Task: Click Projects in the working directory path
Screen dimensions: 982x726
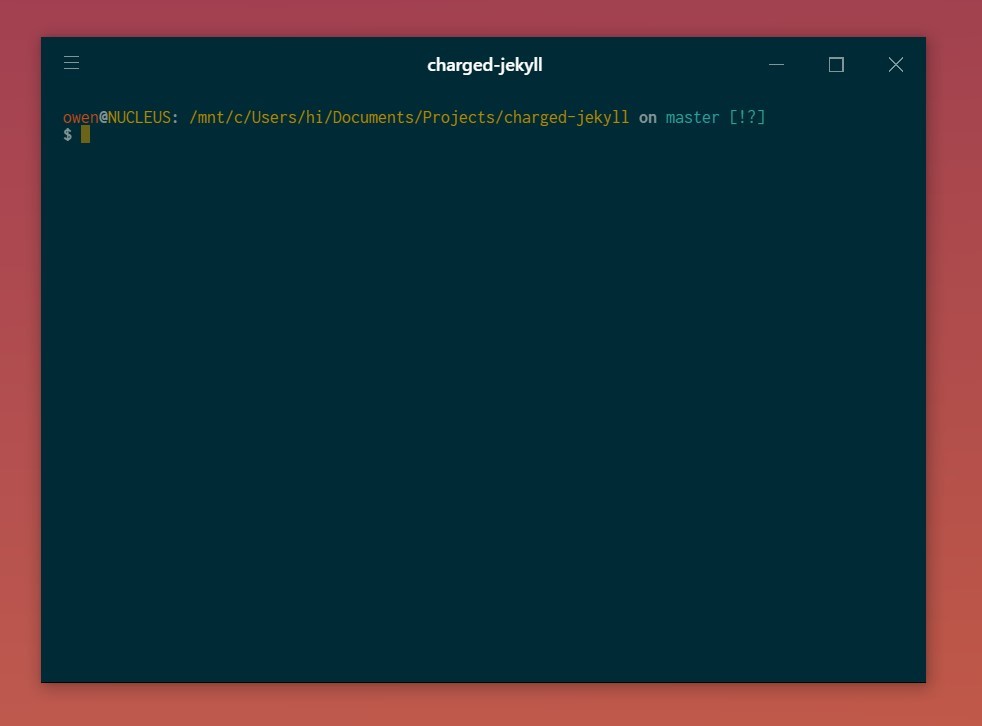Action: pyautogui.click(x=458, y=118)
